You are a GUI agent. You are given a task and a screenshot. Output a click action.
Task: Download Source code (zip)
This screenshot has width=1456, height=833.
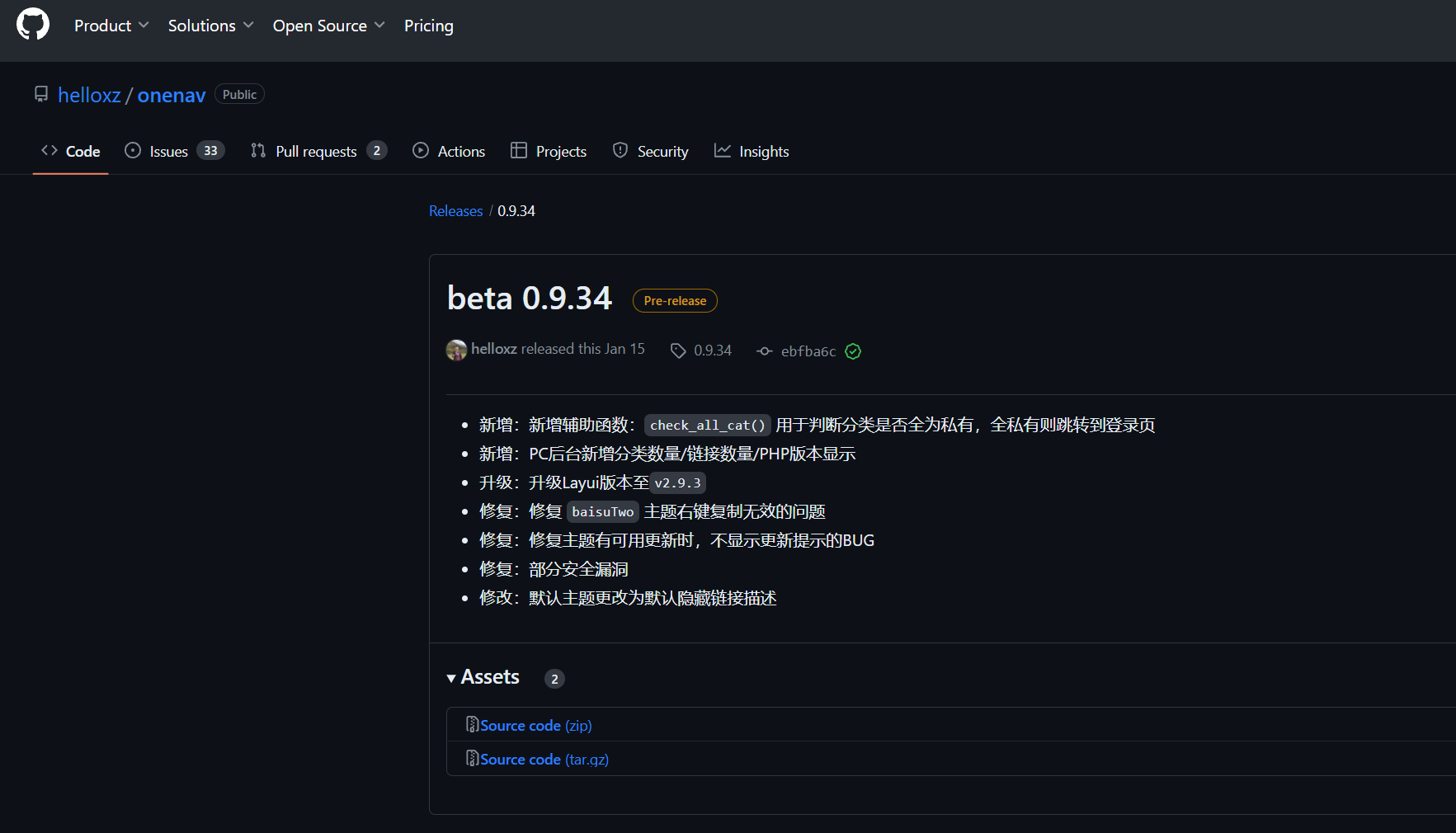[x=536, y=725]
